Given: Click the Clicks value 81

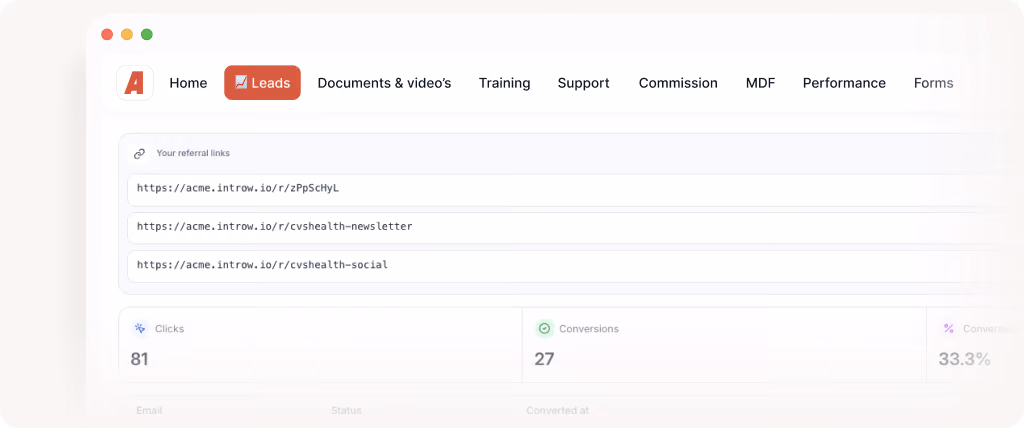Looking at the screenshot, I should (139, 359).
